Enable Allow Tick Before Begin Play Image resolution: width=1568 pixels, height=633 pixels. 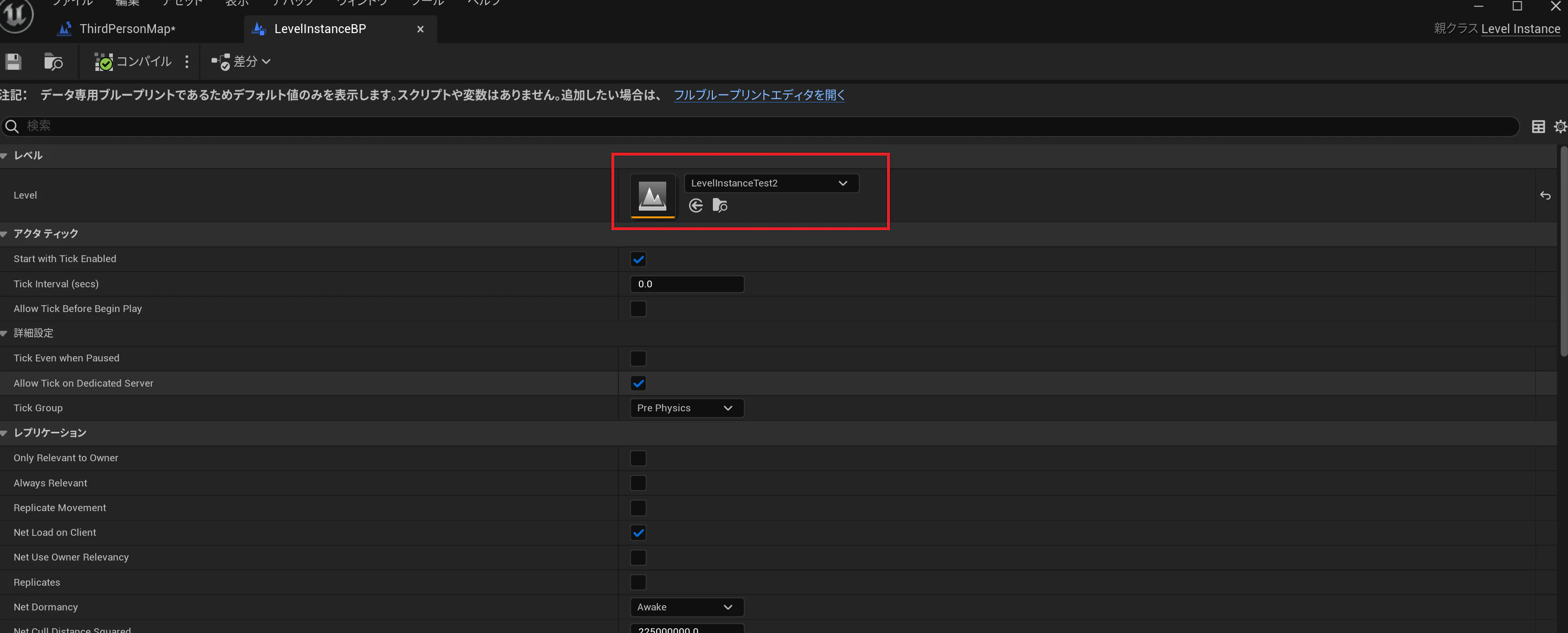(x=638, y=309)
